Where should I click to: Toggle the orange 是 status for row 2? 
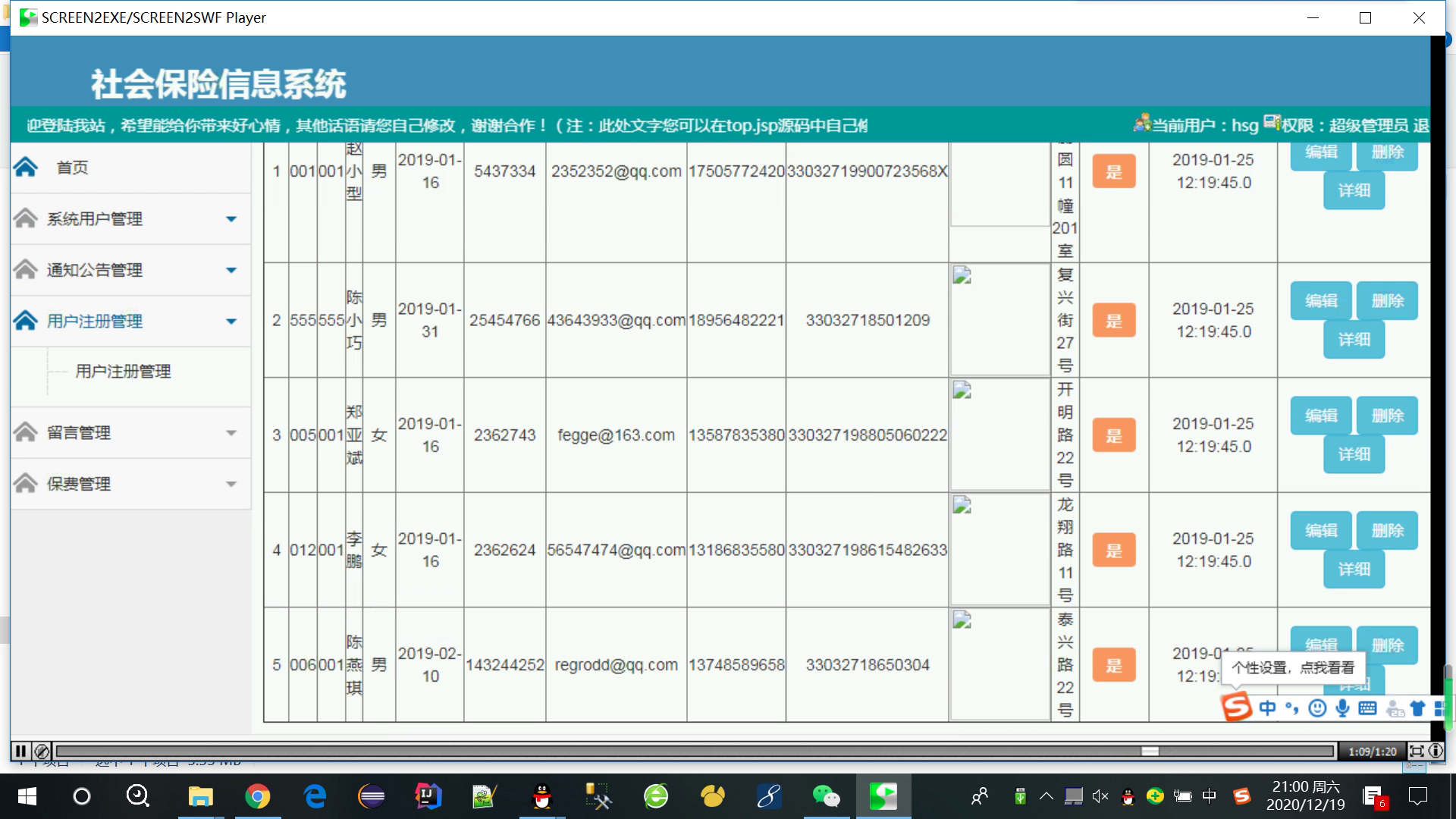pos(1113,321)
